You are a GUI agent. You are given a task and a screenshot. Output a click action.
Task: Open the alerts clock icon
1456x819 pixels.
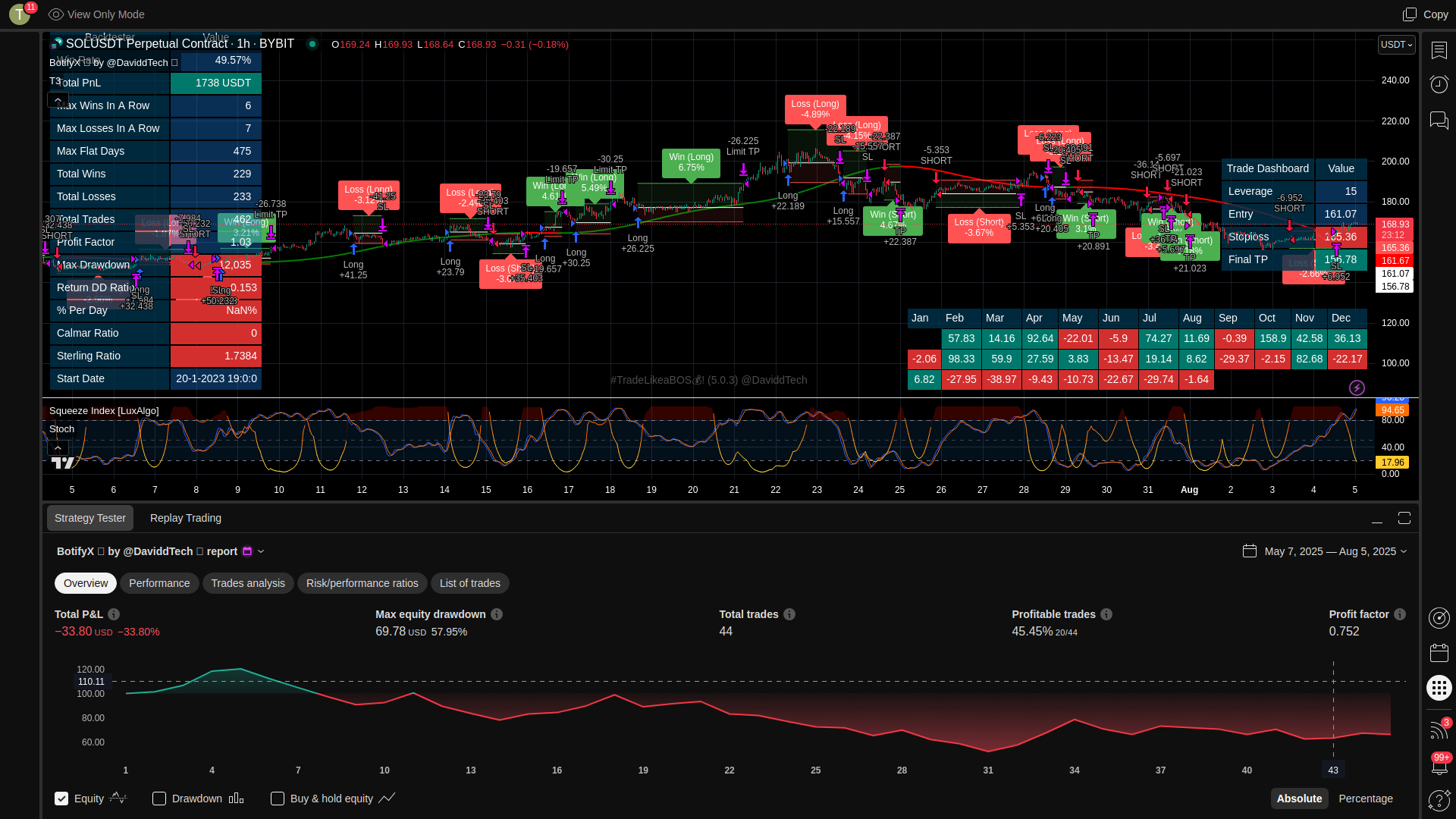(1439, 84)
